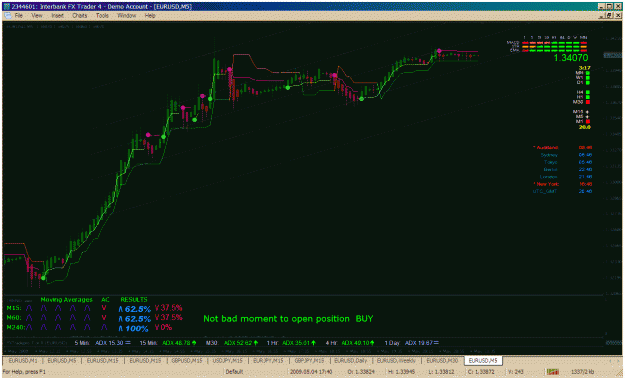The height and width of the screenshot is (378, 625).
Task: Select the 'Not bad moment to open position BUY' label
Action: pos(288,319)
